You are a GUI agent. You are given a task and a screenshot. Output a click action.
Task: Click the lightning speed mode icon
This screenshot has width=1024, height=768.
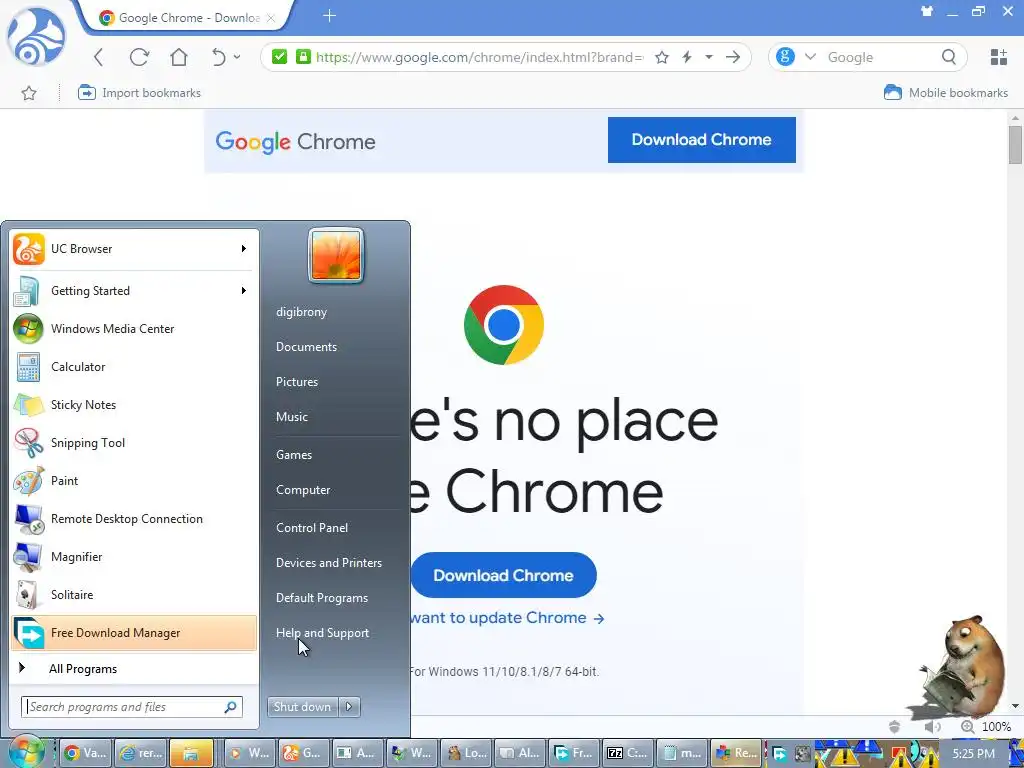687,57
